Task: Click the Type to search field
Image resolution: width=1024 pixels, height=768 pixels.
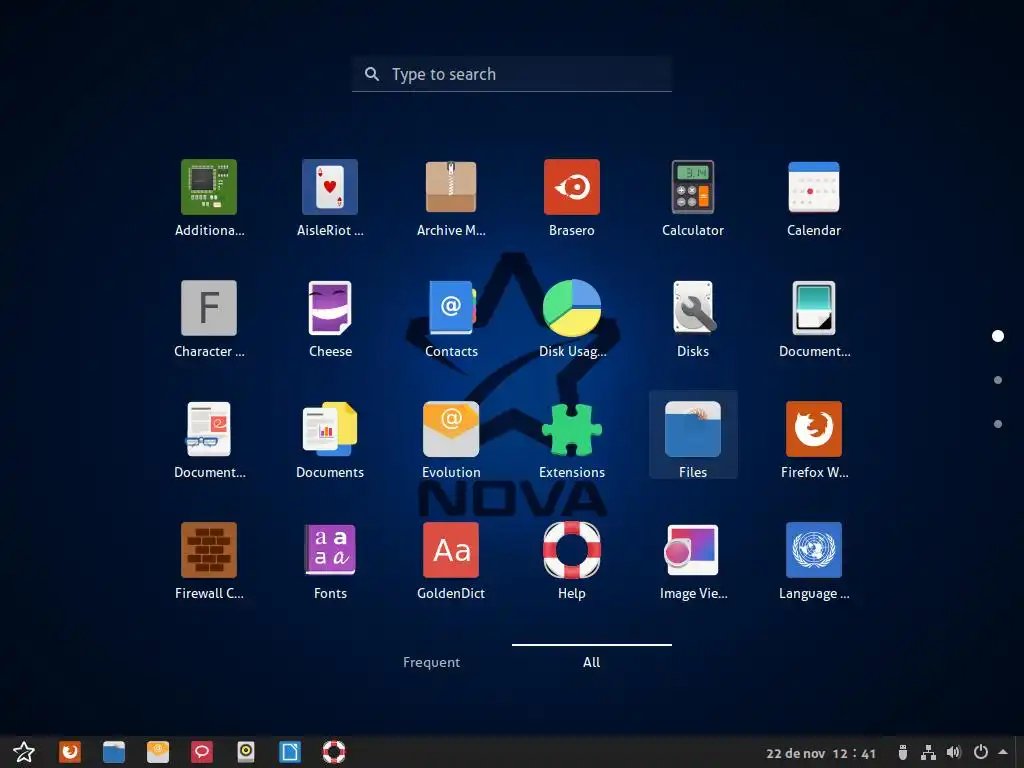Action: click(512, 74)
